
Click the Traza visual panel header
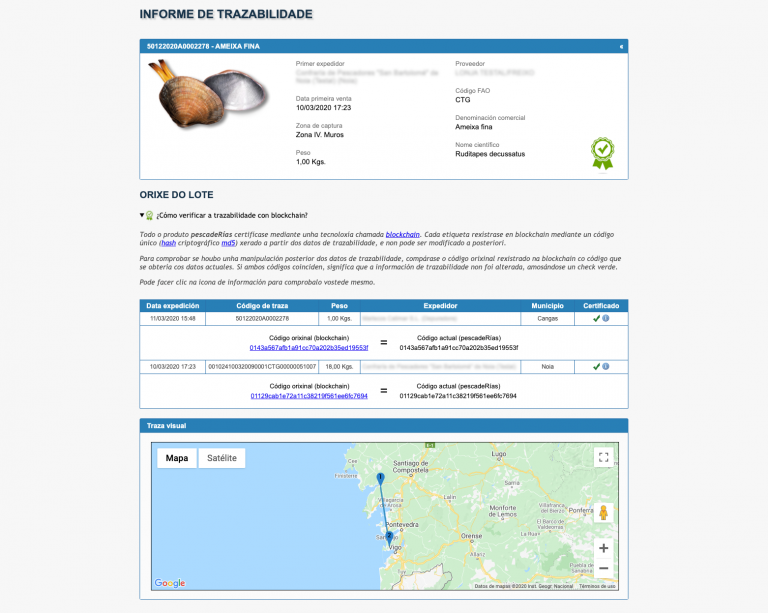384,425
